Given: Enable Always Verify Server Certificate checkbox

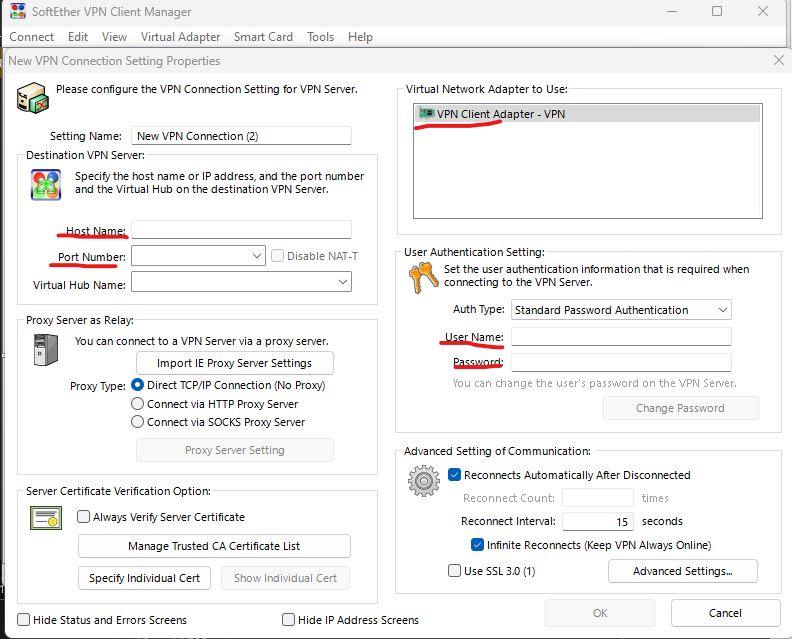Looking at the screenshot, I should pos(85,517).
